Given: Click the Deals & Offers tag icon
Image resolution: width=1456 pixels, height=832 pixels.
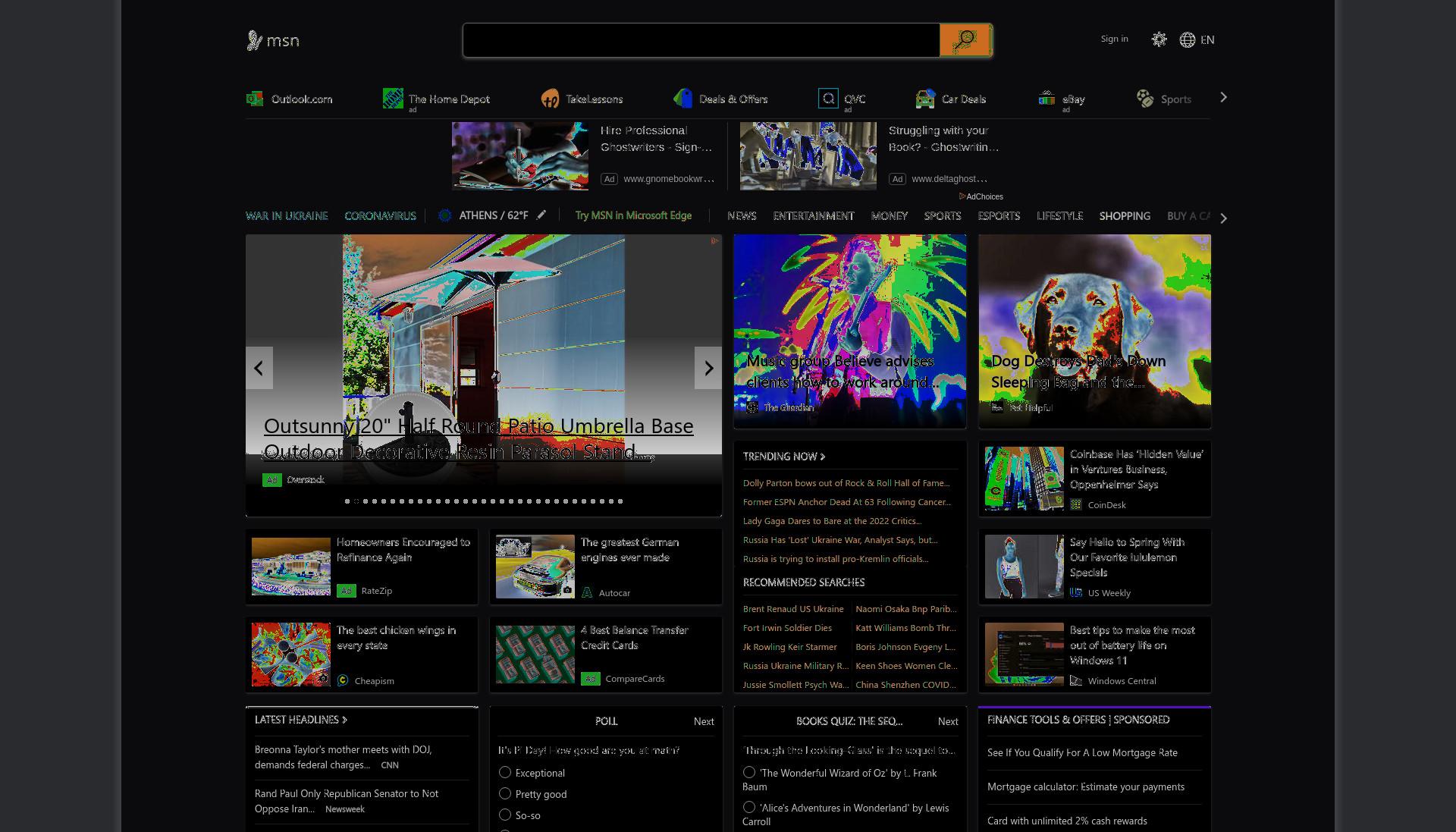Looking at the screenshot, I should click(682, 99).
